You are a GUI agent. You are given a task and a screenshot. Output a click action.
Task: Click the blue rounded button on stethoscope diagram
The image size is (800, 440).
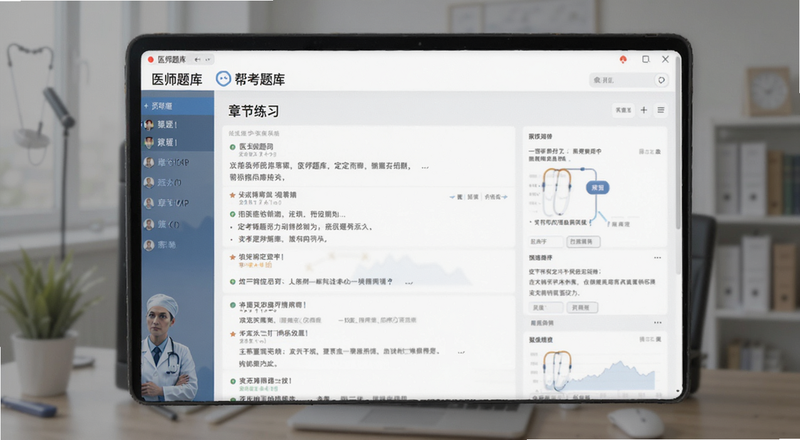point(597,188)
